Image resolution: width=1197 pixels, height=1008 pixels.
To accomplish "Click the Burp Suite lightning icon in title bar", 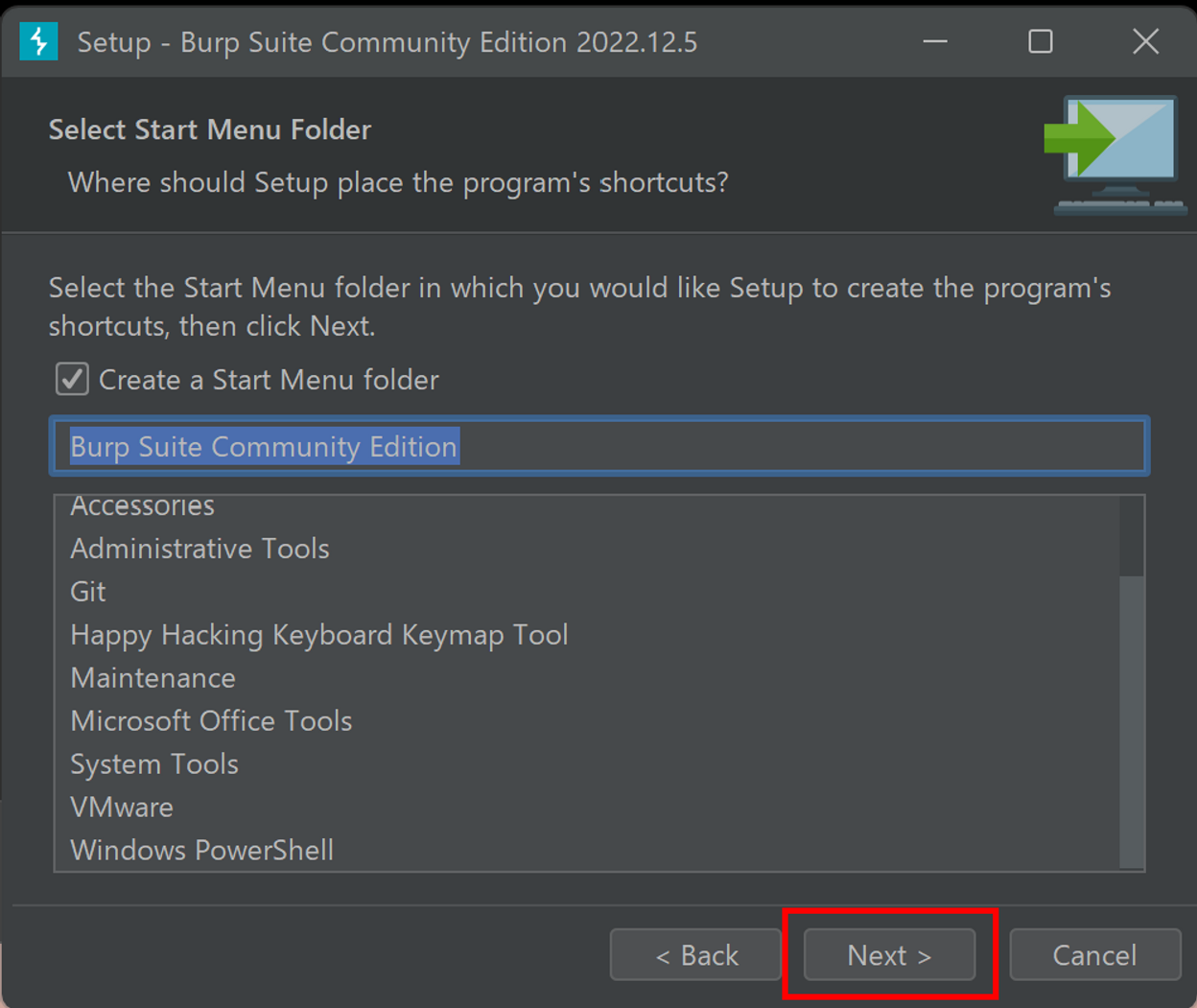I will 39,42.
